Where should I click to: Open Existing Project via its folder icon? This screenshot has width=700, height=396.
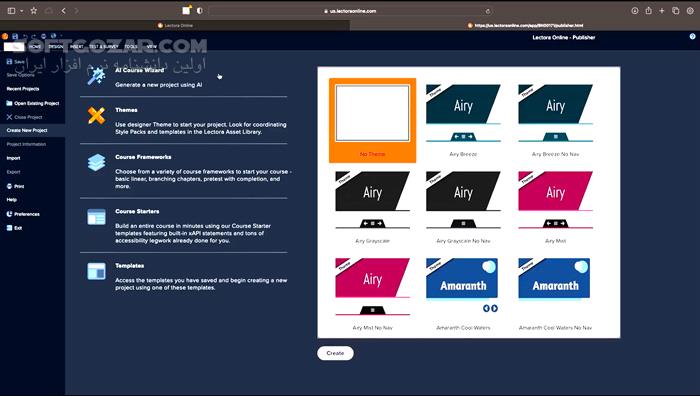[9, 103]
